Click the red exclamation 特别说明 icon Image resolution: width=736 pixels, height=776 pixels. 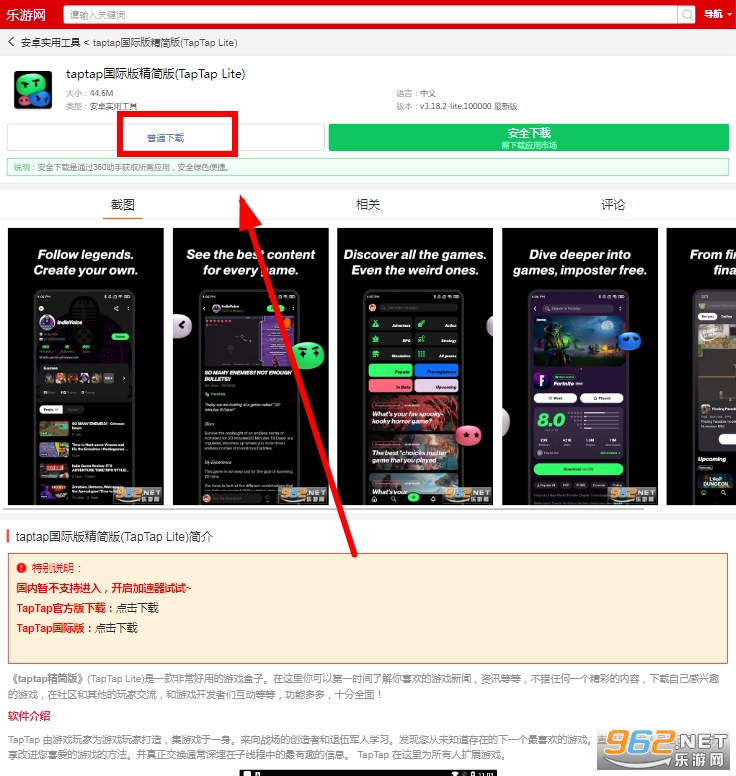(x=21, y=568)
